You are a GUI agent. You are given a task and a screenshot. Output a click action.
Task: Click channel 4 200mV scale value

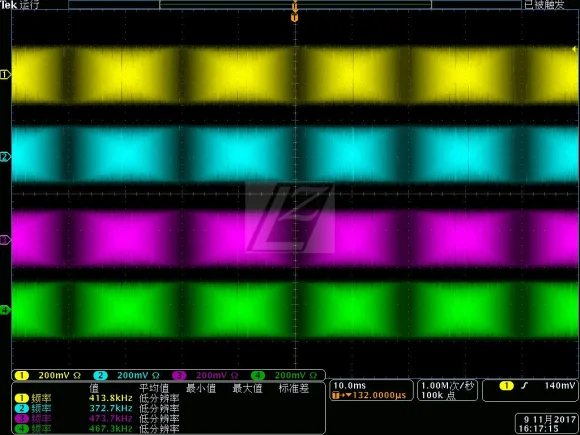coord(291,375)
